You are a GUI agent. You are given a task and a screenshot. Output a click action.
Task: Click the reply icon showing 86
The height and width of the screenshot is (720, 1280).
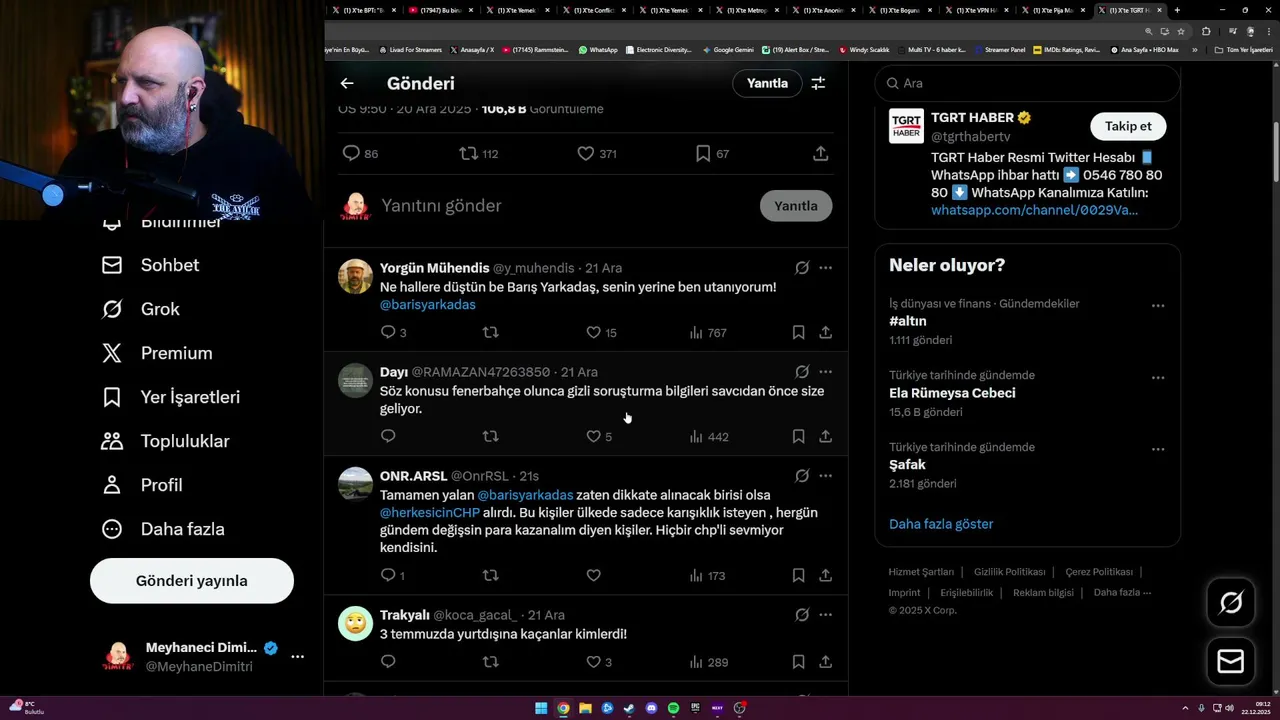[351, 153]
